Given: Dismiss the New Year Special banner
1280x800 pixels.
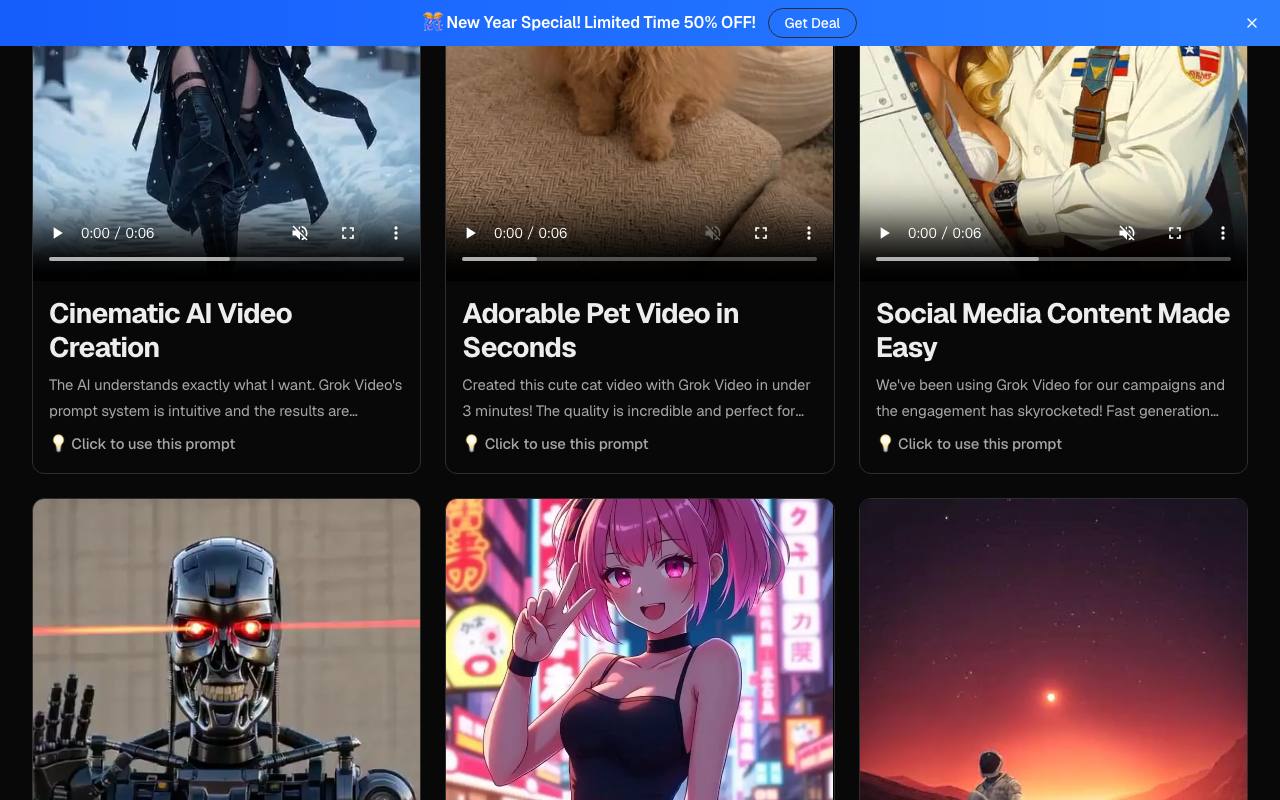Looking at the screenshot, I should (1252, 23).
